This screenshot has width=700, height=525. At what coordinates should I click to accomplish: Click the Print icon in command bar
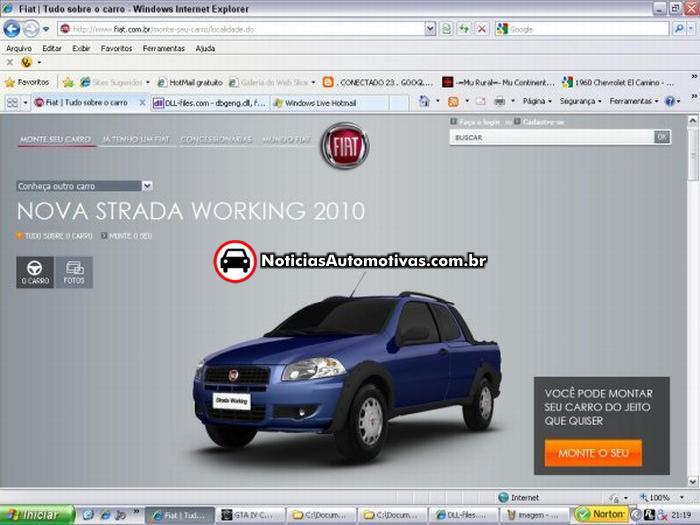[500, 101]
